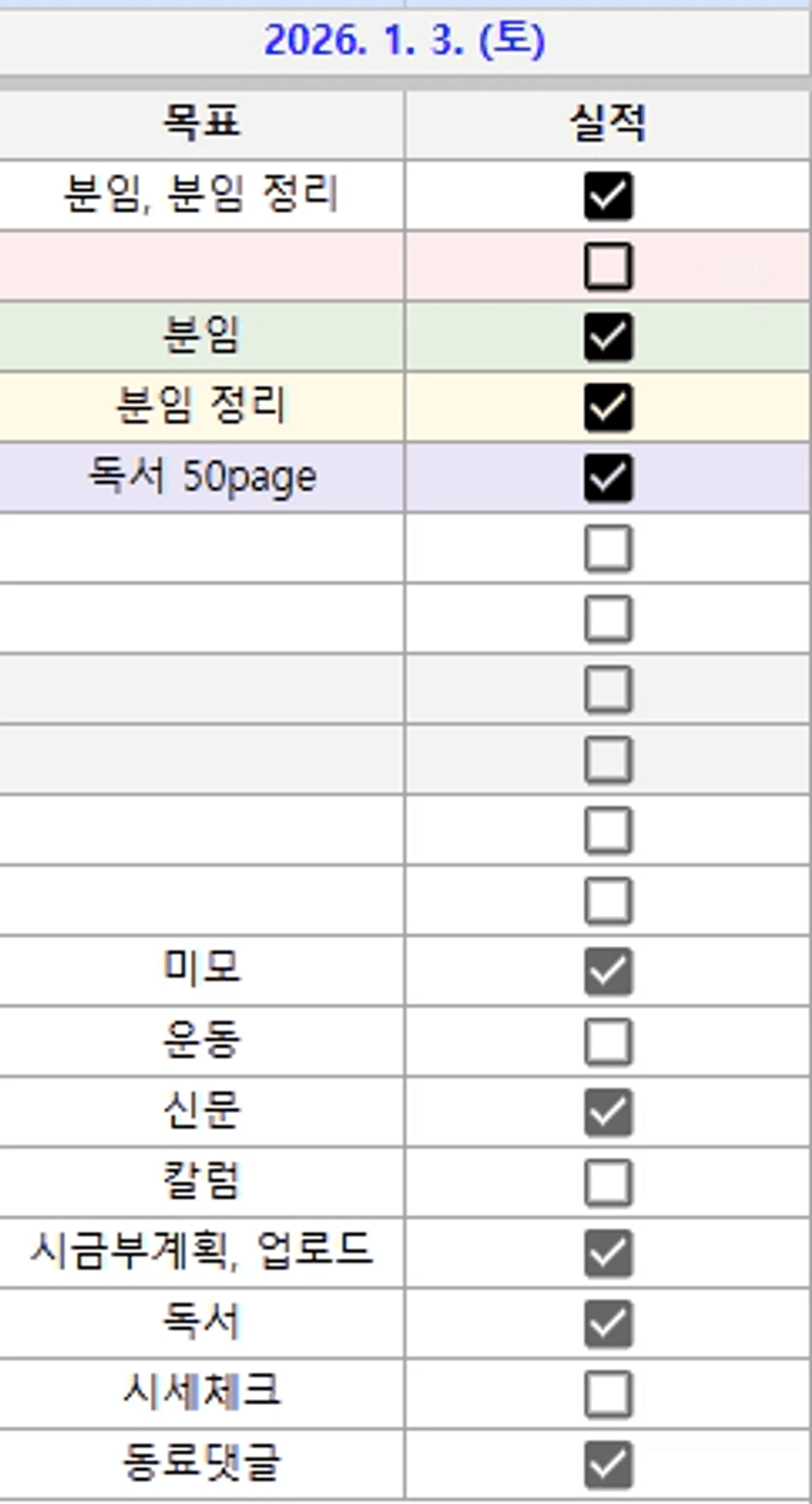The height and width of the screenshot is (1504, 812).
Task: Toggle the 시금부계획, 업로드 checkbox
Action: [608, 1253]
